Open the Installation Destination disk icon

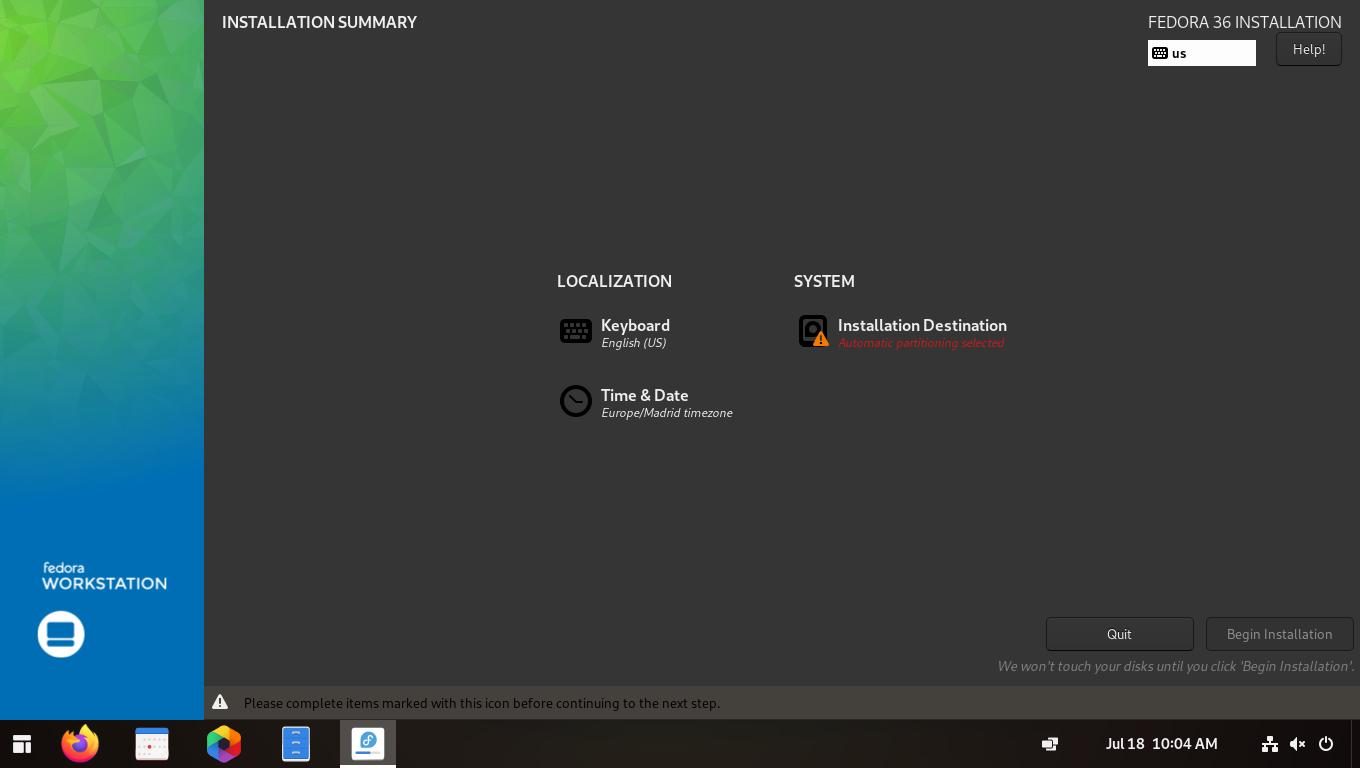[x=814, y=331]
